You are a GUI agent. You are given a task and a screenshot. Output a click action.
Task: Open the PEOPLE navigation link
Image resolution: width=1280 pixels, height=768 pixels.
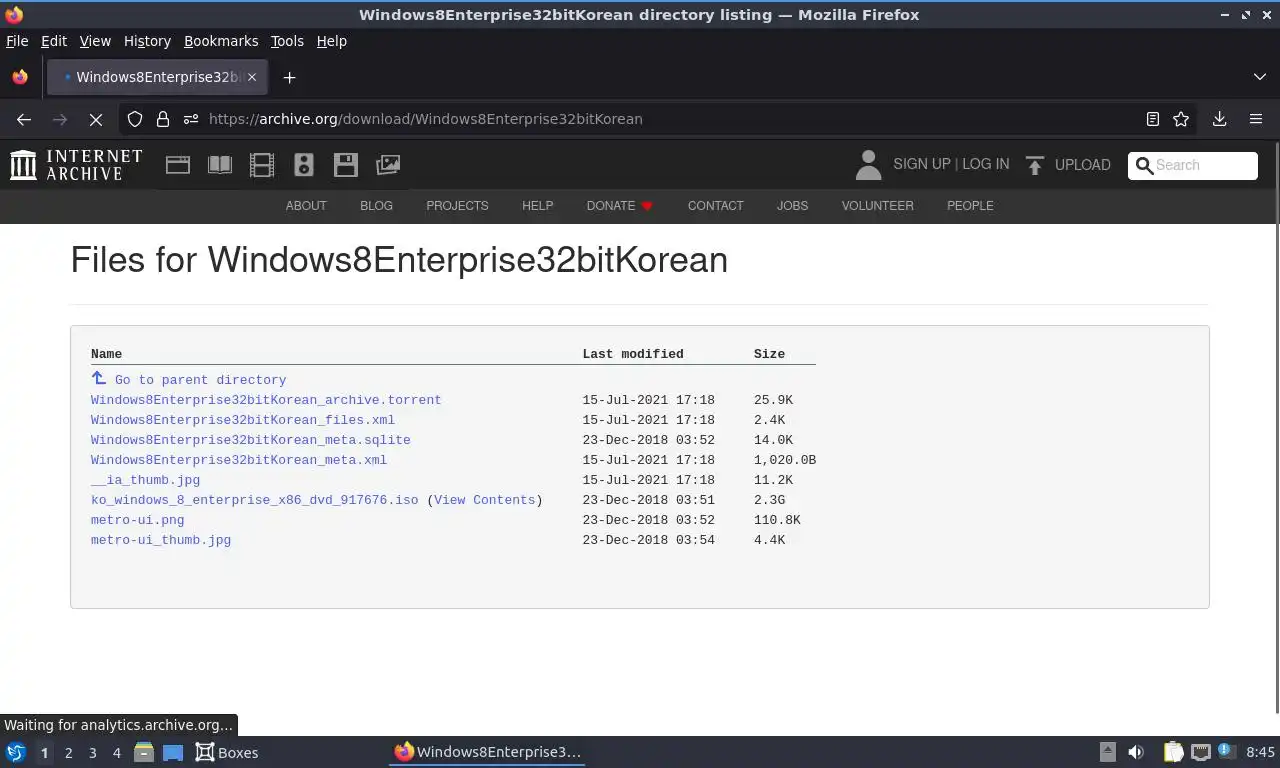[970, 206]
